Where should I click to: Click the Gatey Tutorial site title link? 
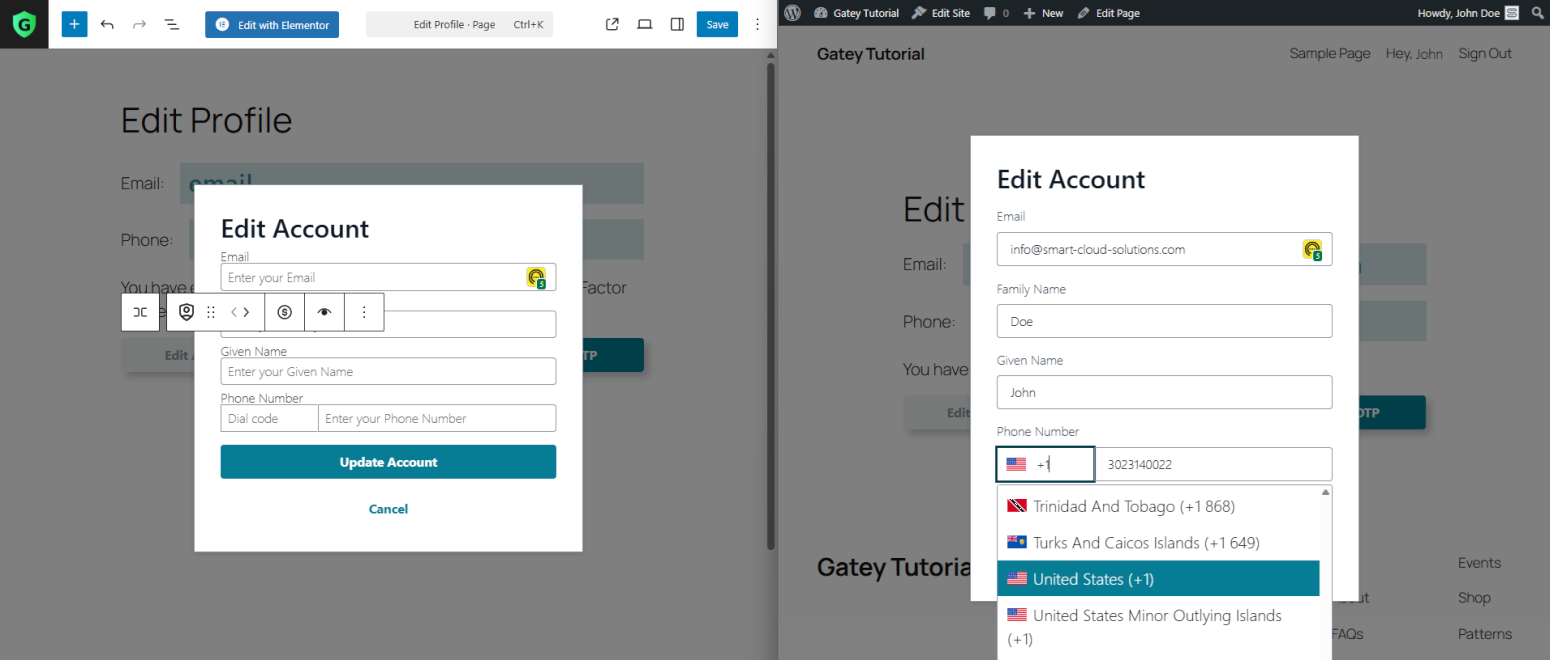point(871,54)
